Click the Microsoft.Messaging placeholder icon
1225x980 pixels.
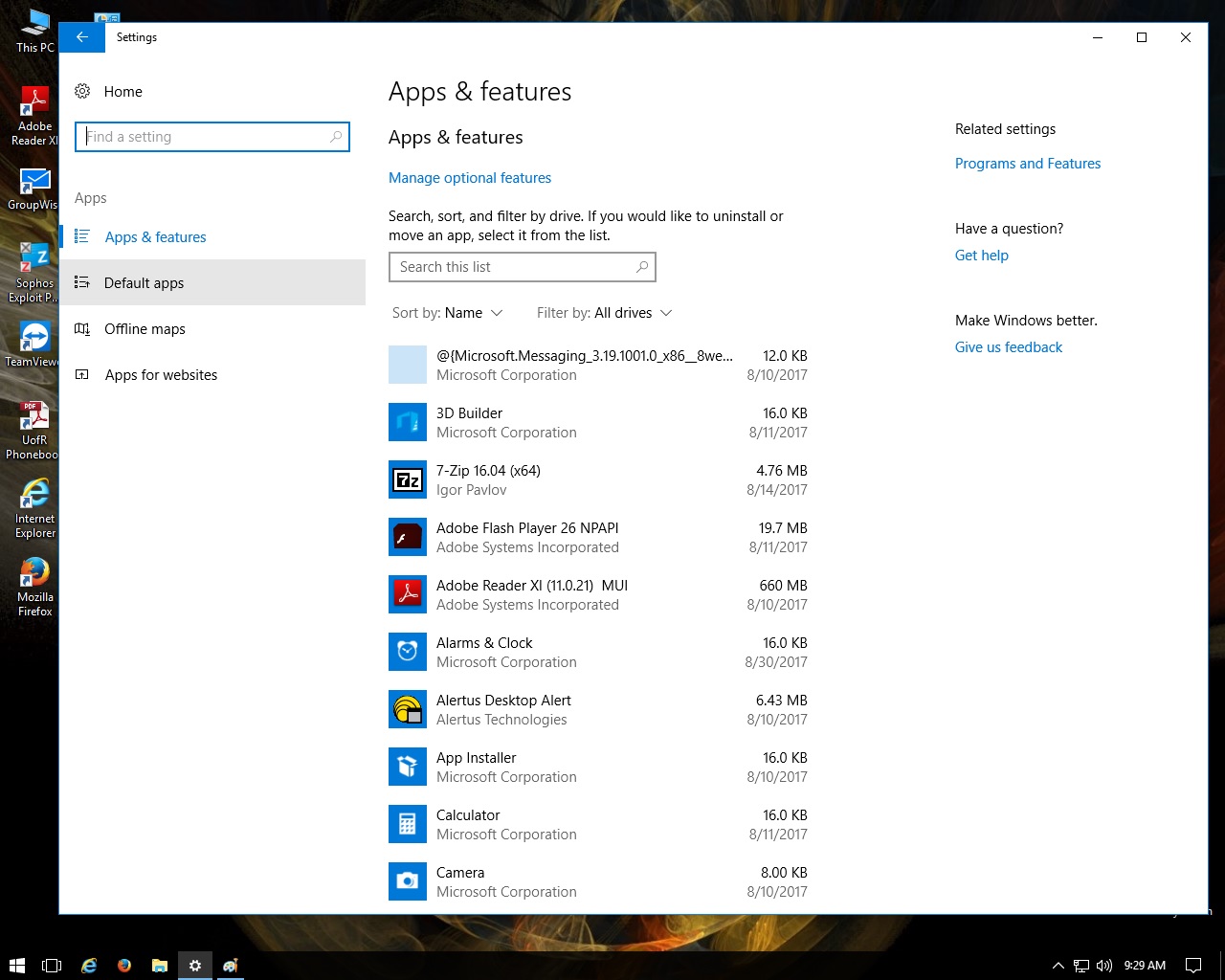click(x=408, y=365)
